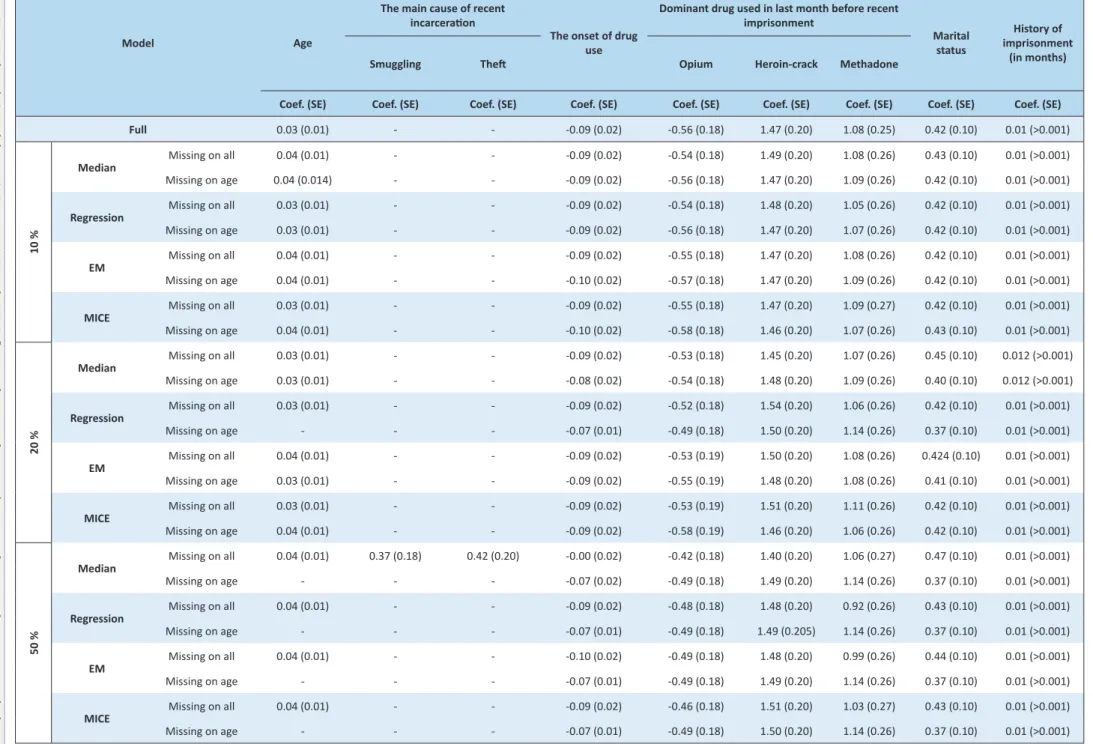1093x744 pixels.
Task: Click the "0.47 (0.10)" Marital status cell
Action: tap(951, 556)
